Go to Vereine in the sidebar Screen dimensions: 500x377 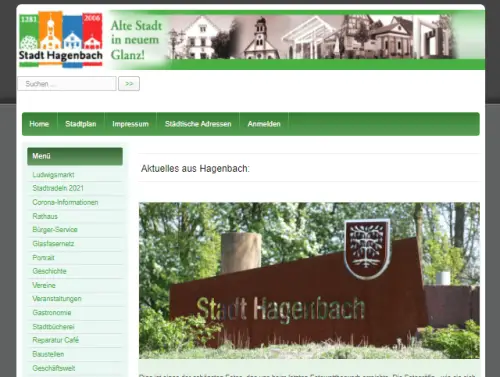pyautogui.click(x=44, y=285)
